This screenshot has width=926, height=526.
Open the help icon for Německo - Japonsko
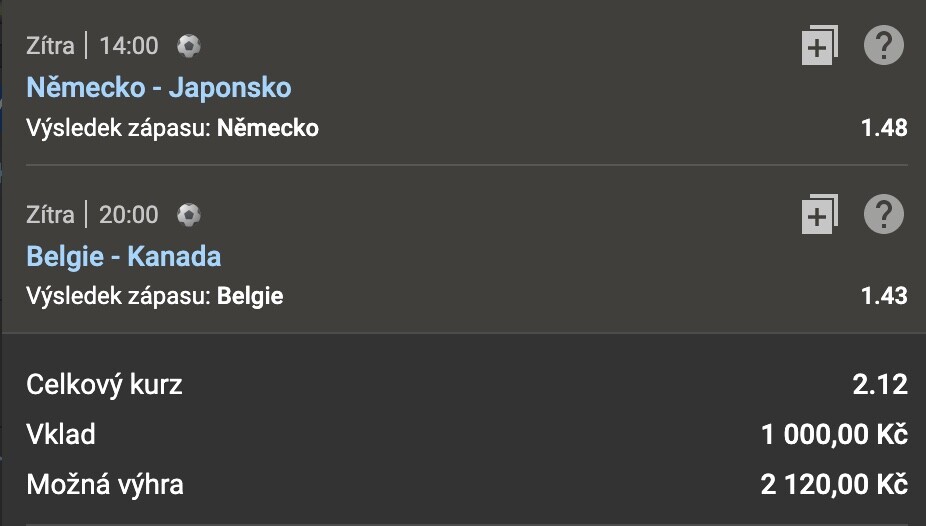tap(883, 45)
